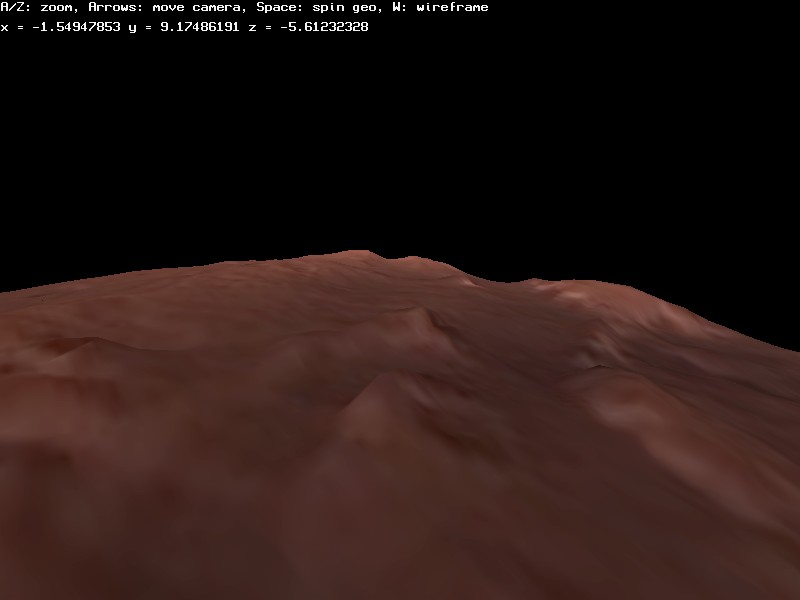Click the smooth foreground terrain at bottom center
Screen dimensions: 800x600
coord(400,540)
